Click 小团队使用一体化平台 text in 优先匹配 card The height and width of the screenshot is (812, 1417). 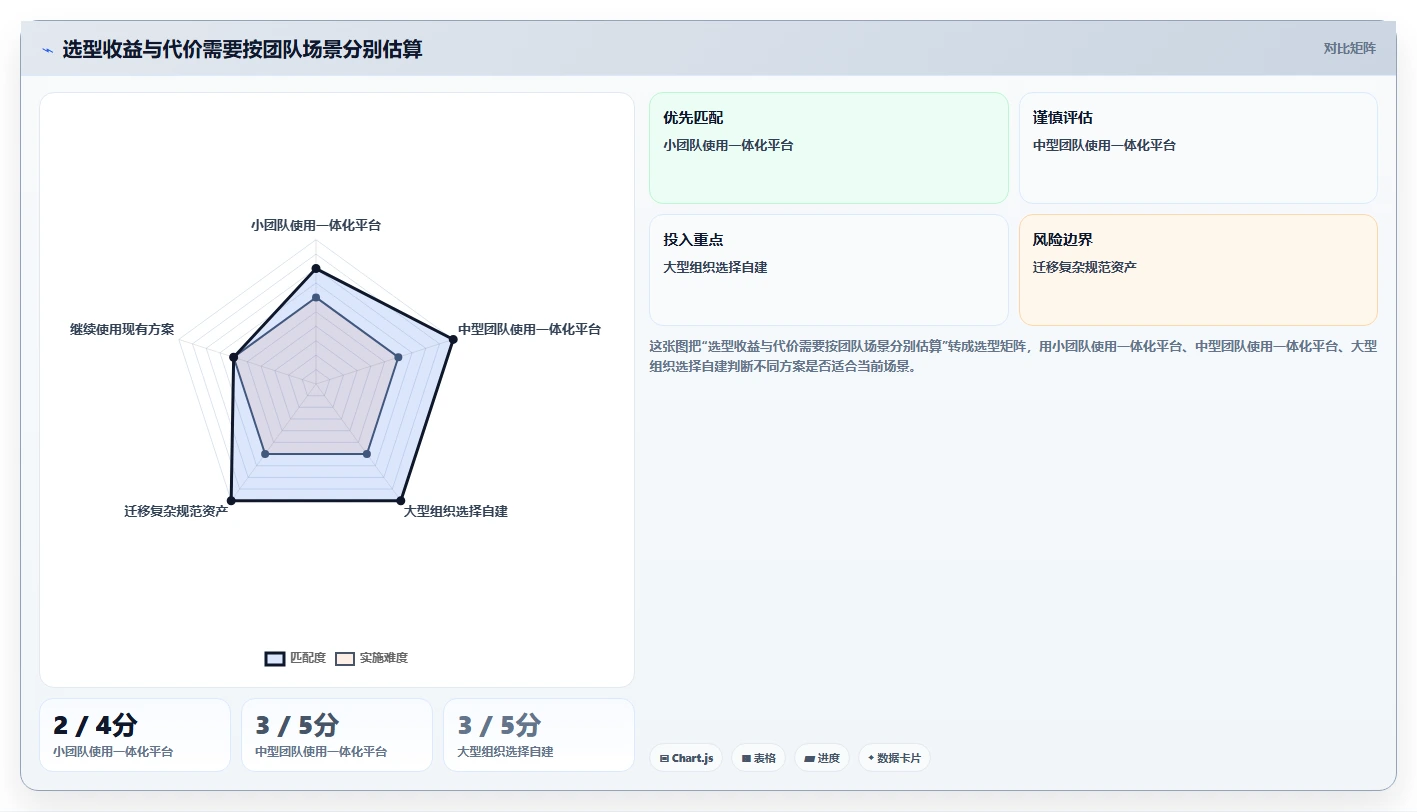pyautogui.click(x=728, y=145)
